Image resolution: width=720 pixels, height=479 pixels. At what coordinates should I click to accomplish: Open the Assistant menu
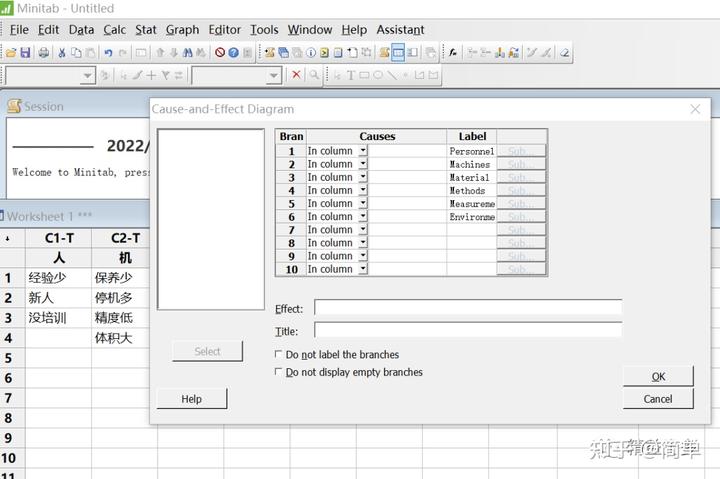click(x=400, y=30)
